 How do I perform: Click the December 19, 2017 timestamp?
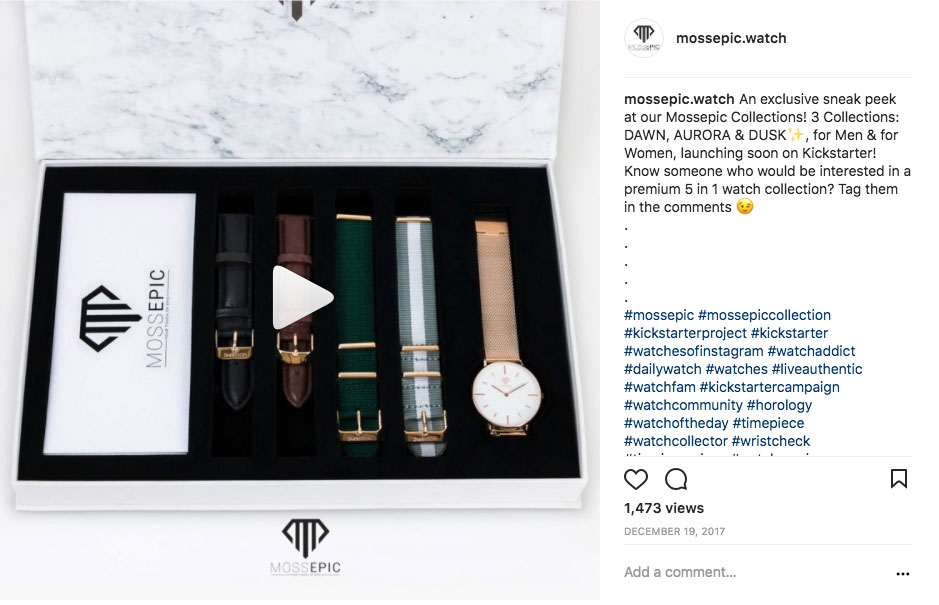(x=674, y=531)
